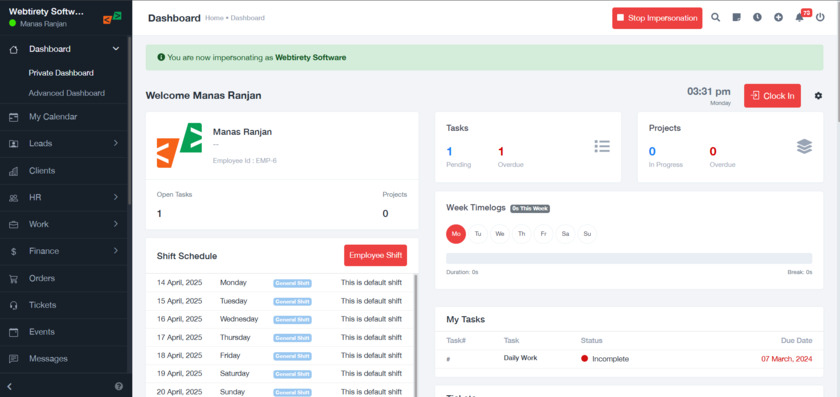The height and width of the screenshot is (397, 840).
Task: Expand the Leads sidebar menu
Action: (65, 144)
